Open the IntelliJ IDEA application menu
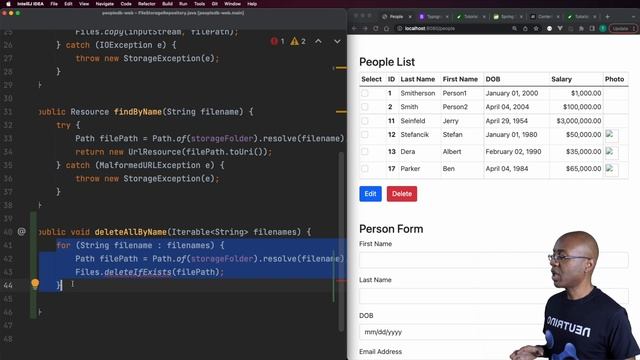The height and width of the screenshot is (360, 640). tap(30, 4)
